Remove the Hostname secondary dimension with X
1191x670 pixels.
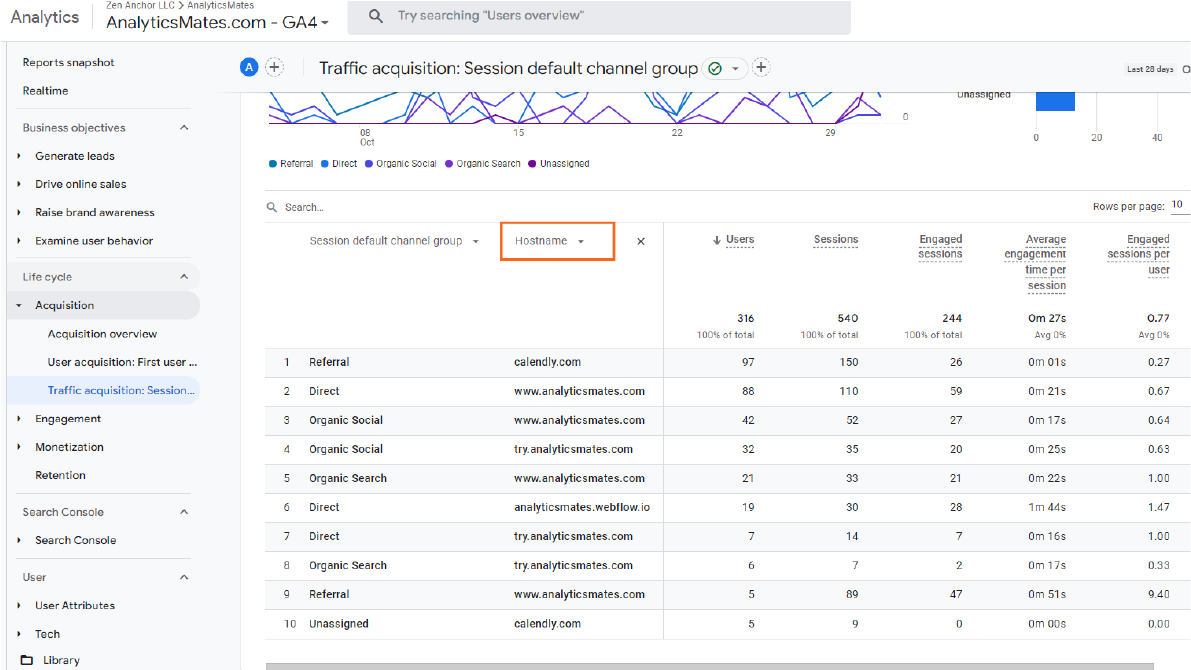[640, 242]
